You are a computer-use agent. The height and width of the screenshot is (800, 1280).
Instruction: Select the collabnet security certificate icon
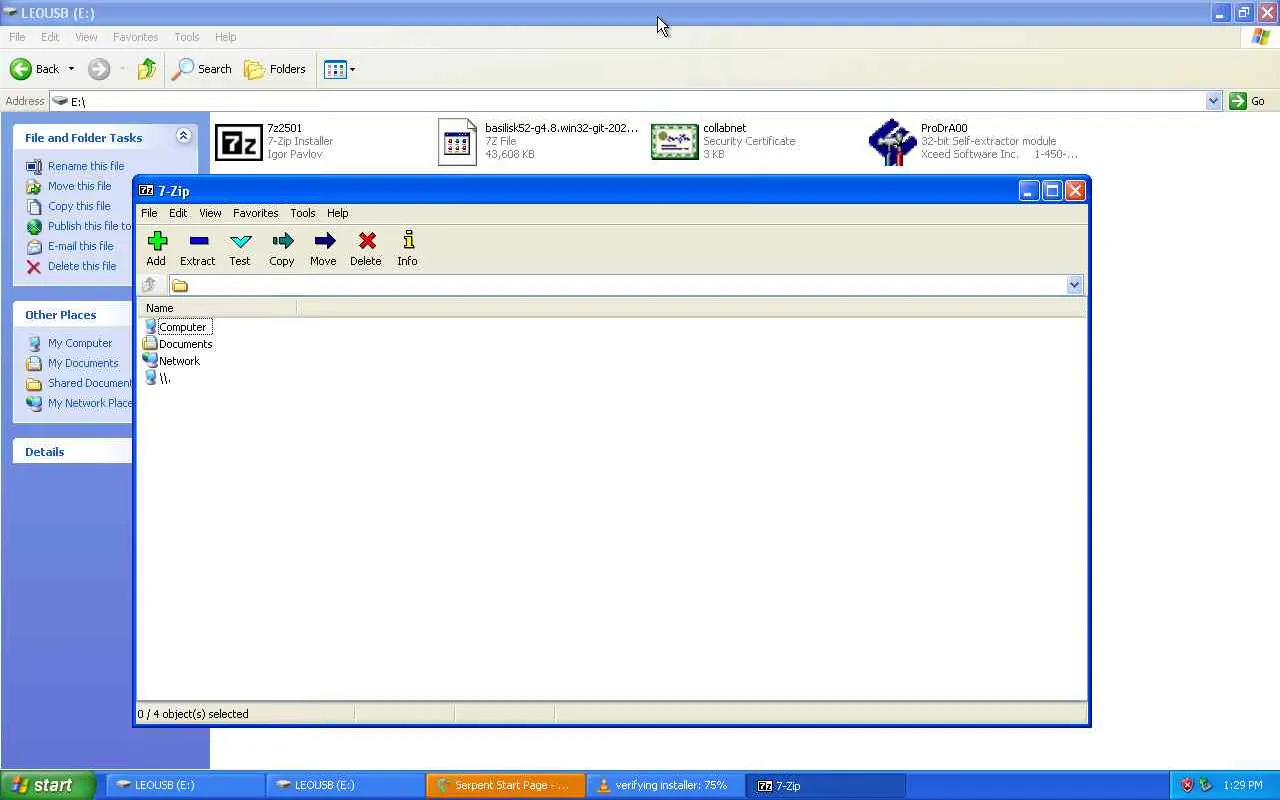click(x=675, y=141)
